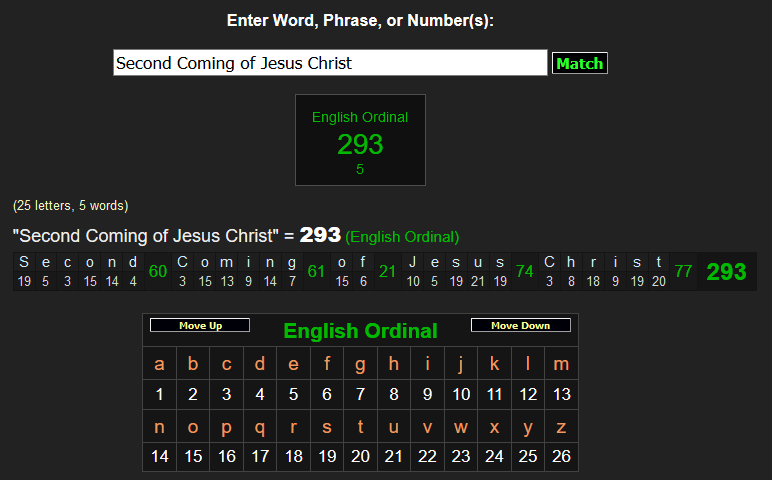
Task: Click letter 'm' in the cipher chart
Action: (x=561, y=364)
